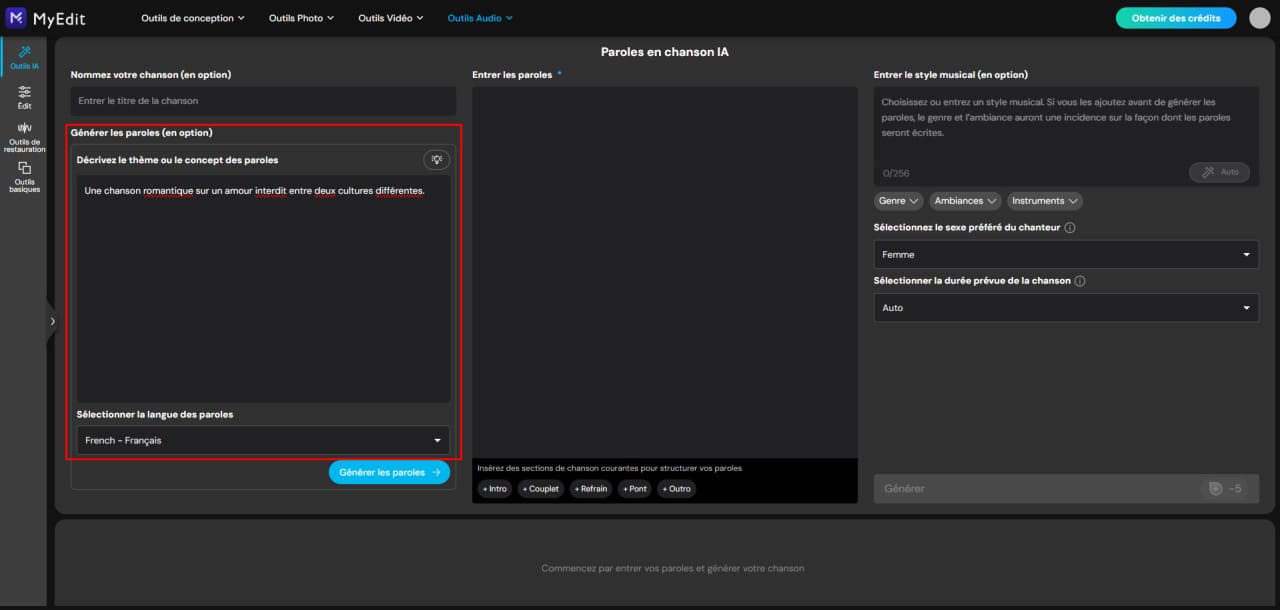This screenshot has height=610, width=1280.
Task: Insert an Outro section tag
Action: 676,489
